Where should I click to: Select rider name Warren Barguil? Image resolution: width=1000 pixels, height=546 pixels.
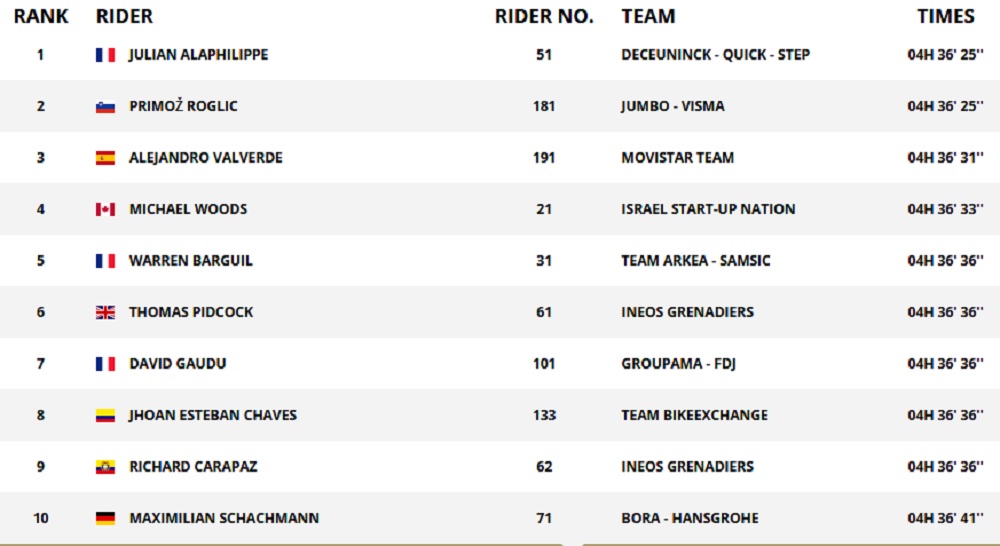pyautogui.click(x=190, y=261)
